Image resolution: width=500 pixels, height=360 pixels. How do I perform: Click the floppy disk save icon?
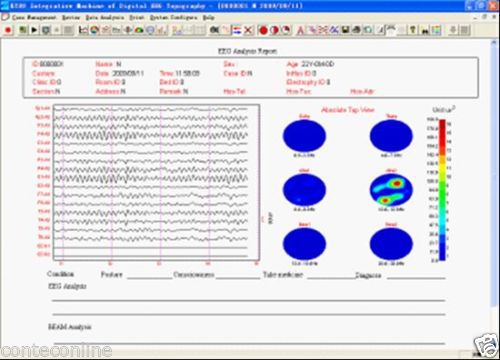345,30
